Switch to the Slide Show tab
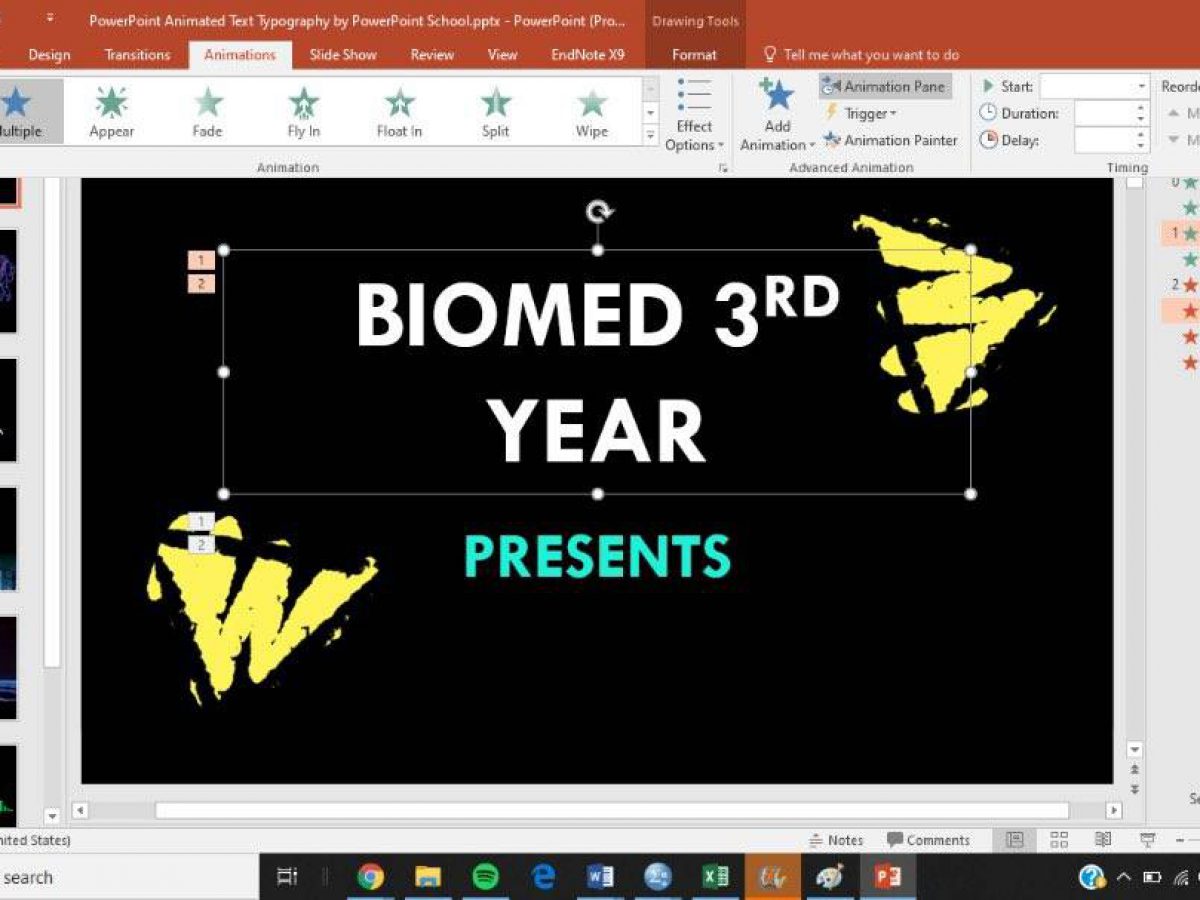Screen dimensions: 1200x900 point(342,55)
